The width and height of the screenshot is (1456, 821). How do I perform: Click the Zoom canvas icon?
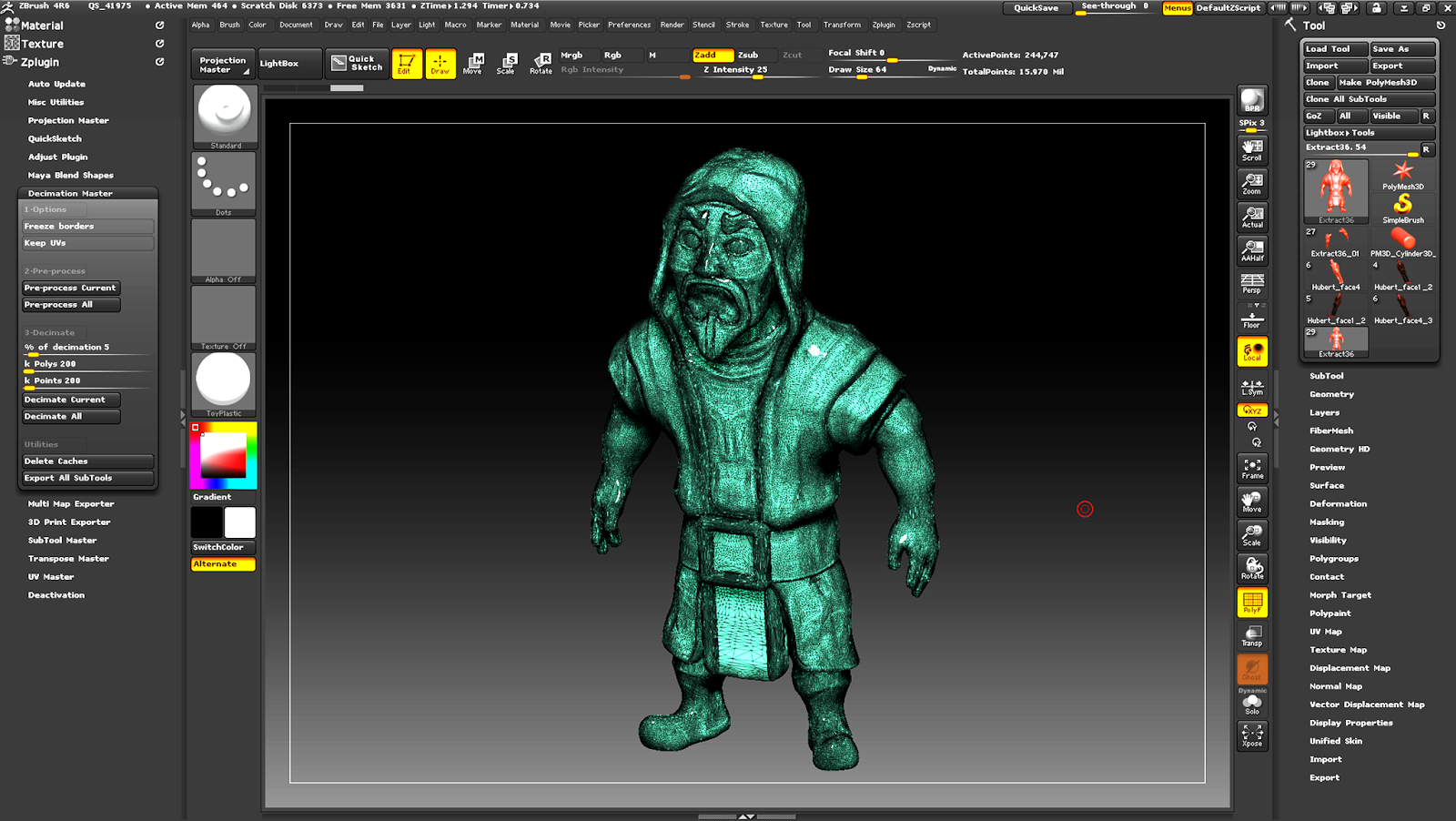(1252, 183)
